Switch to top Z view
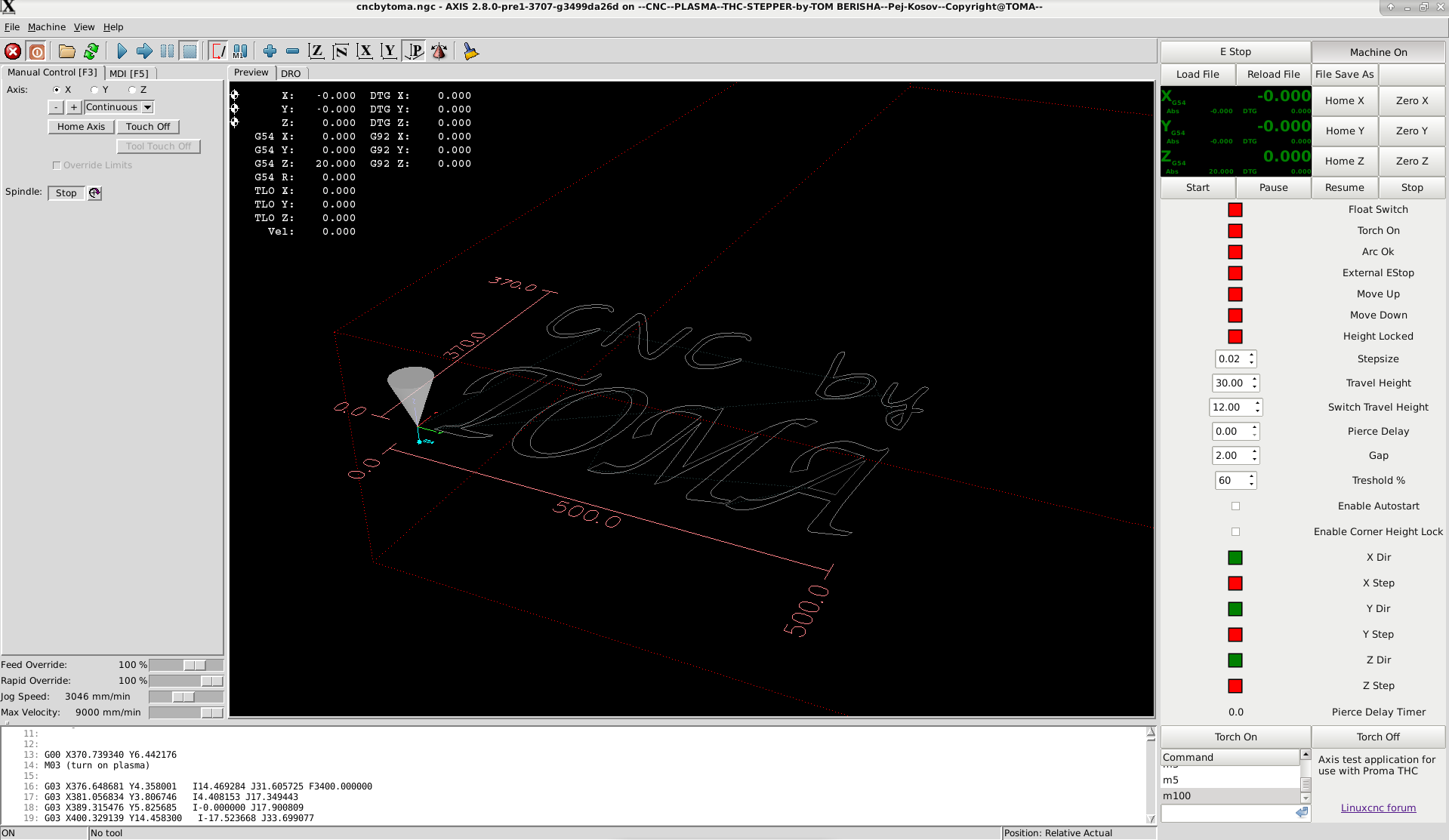Screen dimensions: 1449x840 [316, 51]
